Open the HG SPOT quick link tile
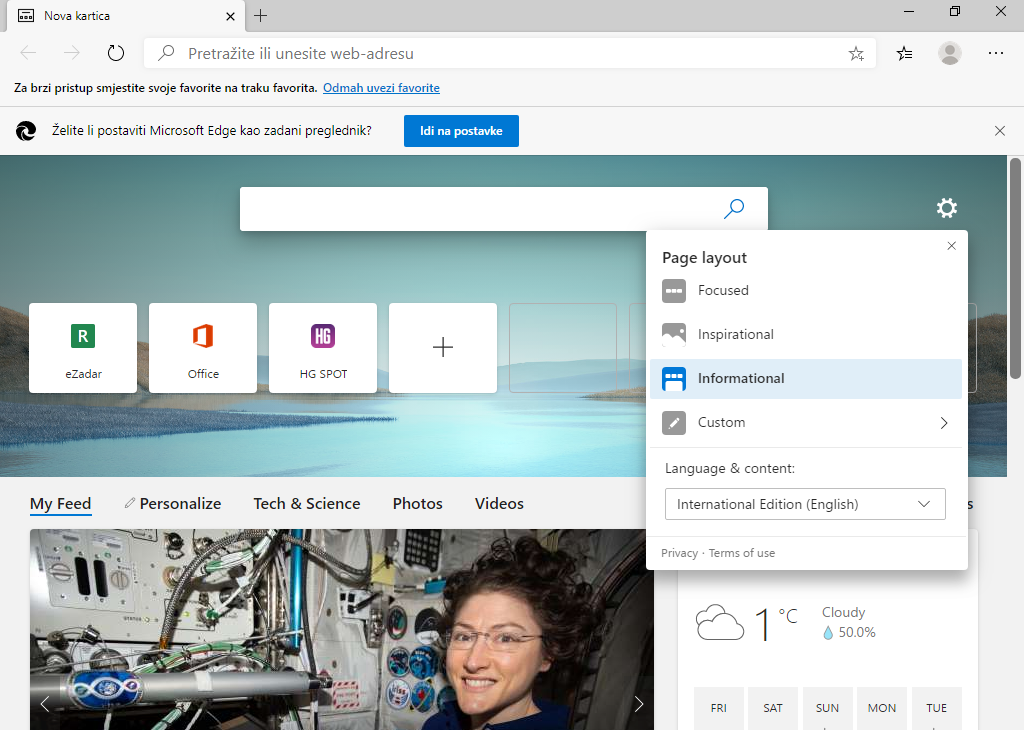 pos(323,348)
